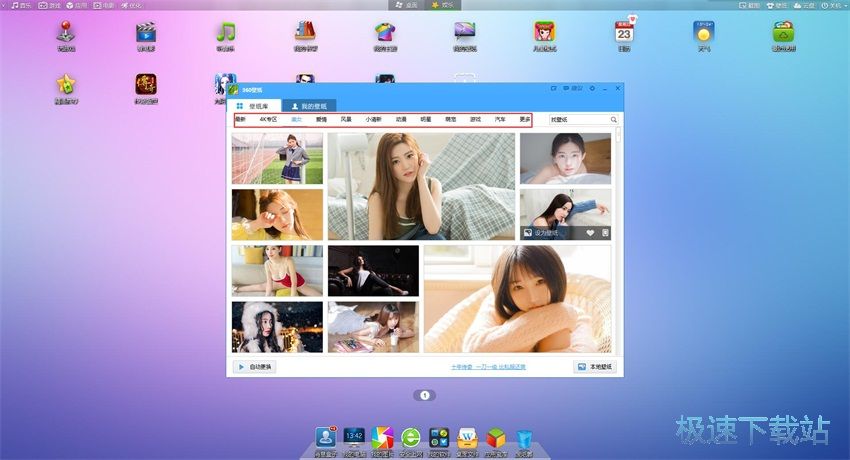Select the 游戏 category
The image size is (850, 460).
475,119
